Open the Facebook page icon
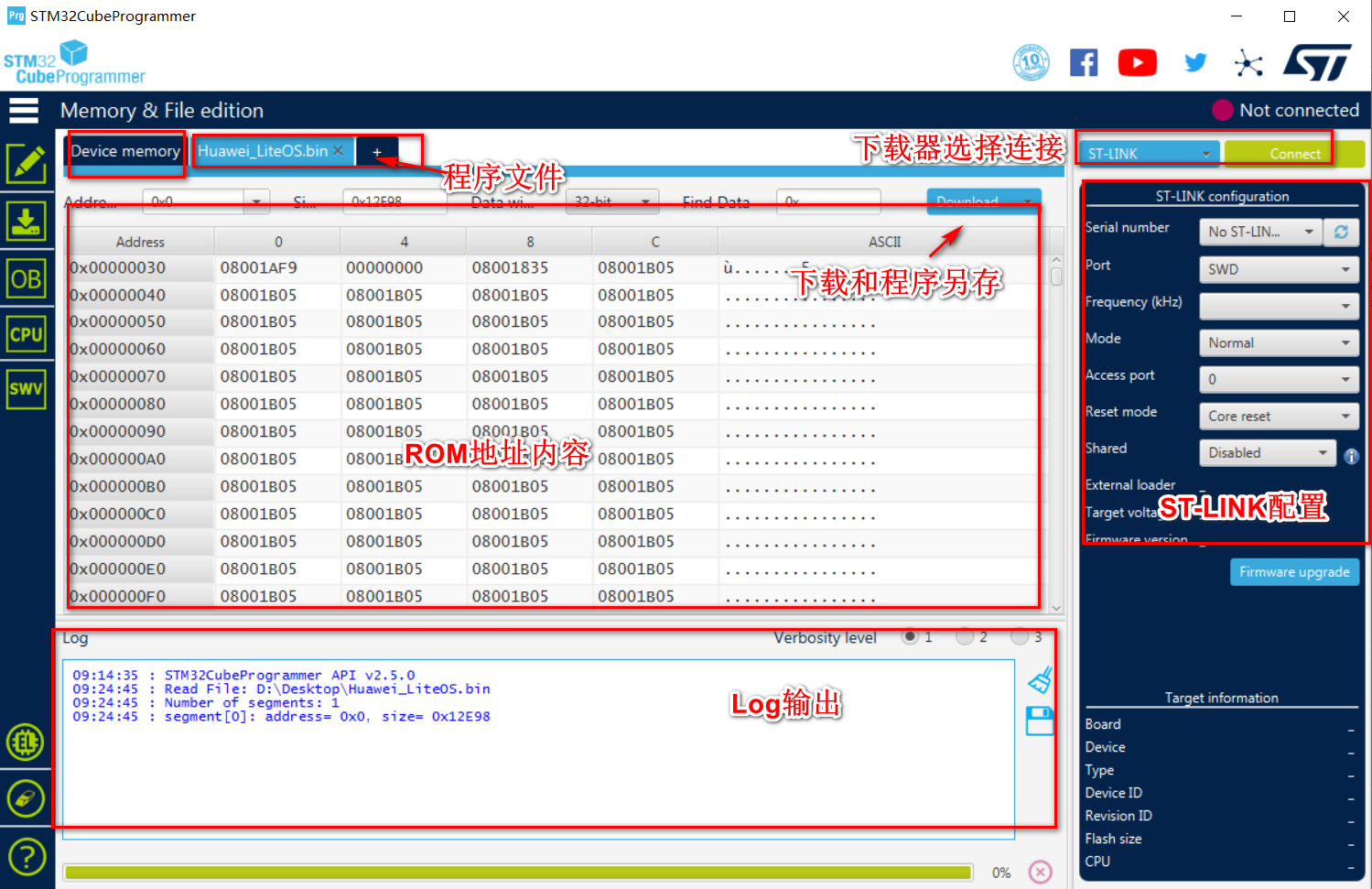Viewport: 1372px width, 889px height. pyautogui.click(x=1084, y=63)
